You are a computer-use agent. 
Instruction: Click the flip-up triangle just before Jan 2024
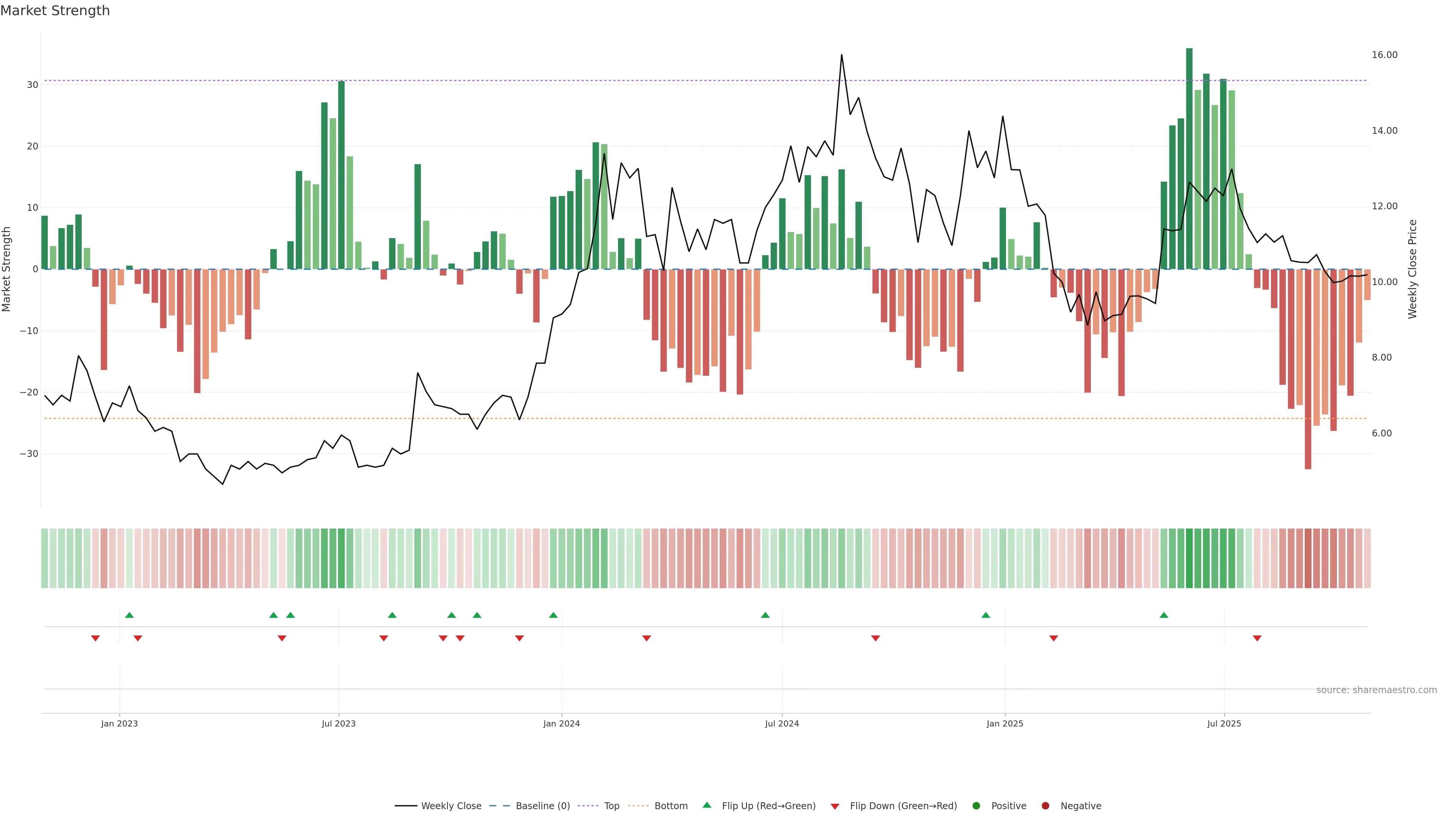point(553,615)
